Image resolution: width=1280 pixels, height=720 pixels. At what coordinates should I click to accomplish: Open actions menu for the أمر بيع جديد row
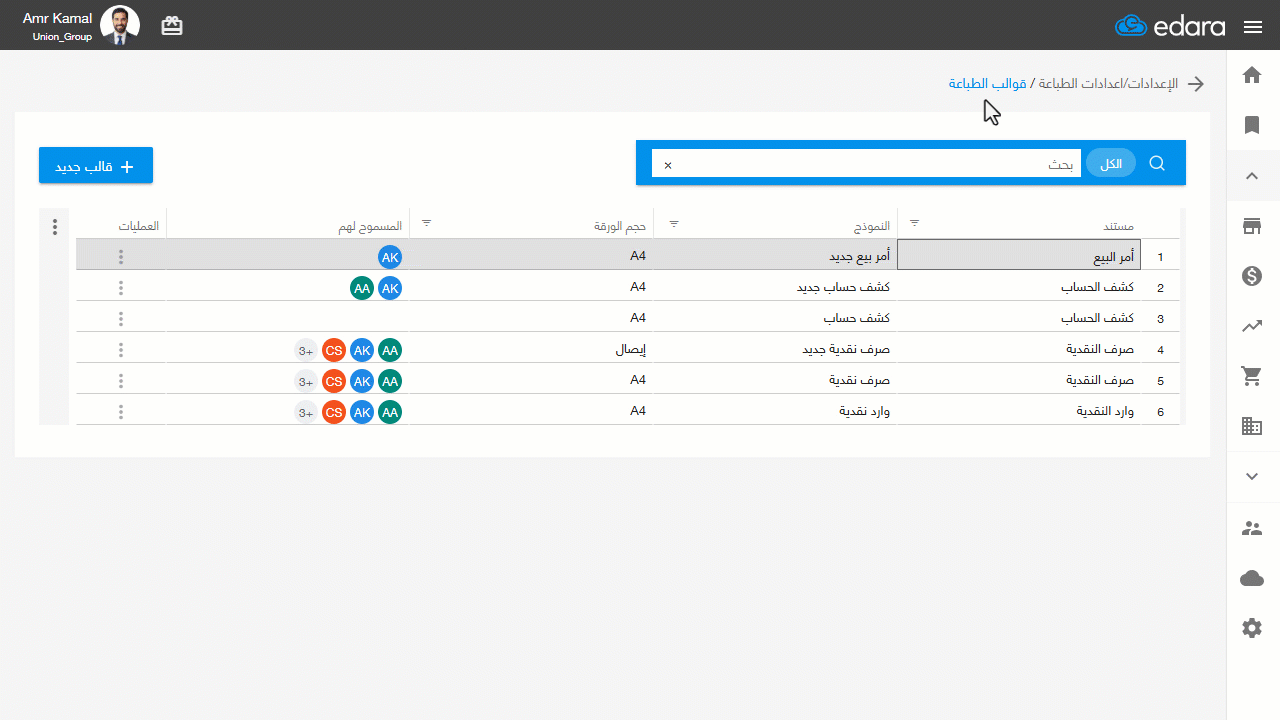tap(121, 257)
